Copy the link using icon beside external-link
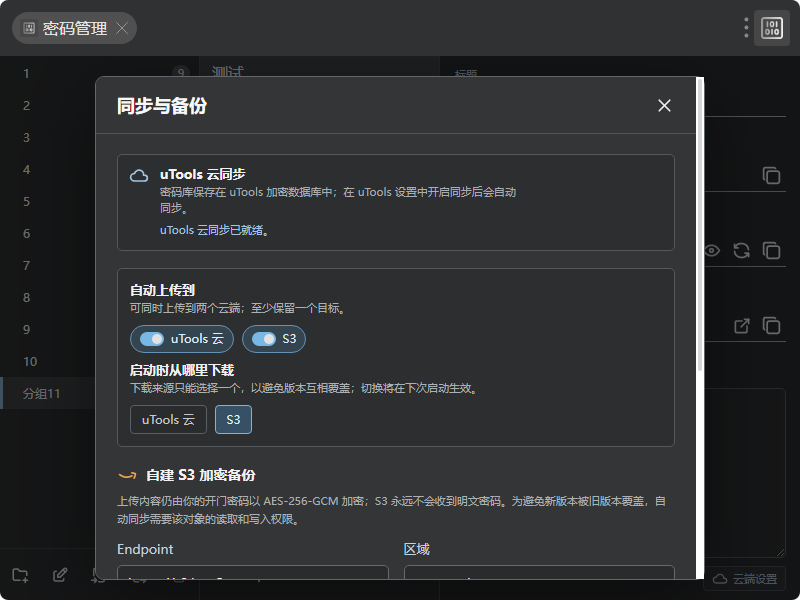Image resolution: width=800 pixels, height=600 pixels. pyautogui.click(x=771, y=326)
